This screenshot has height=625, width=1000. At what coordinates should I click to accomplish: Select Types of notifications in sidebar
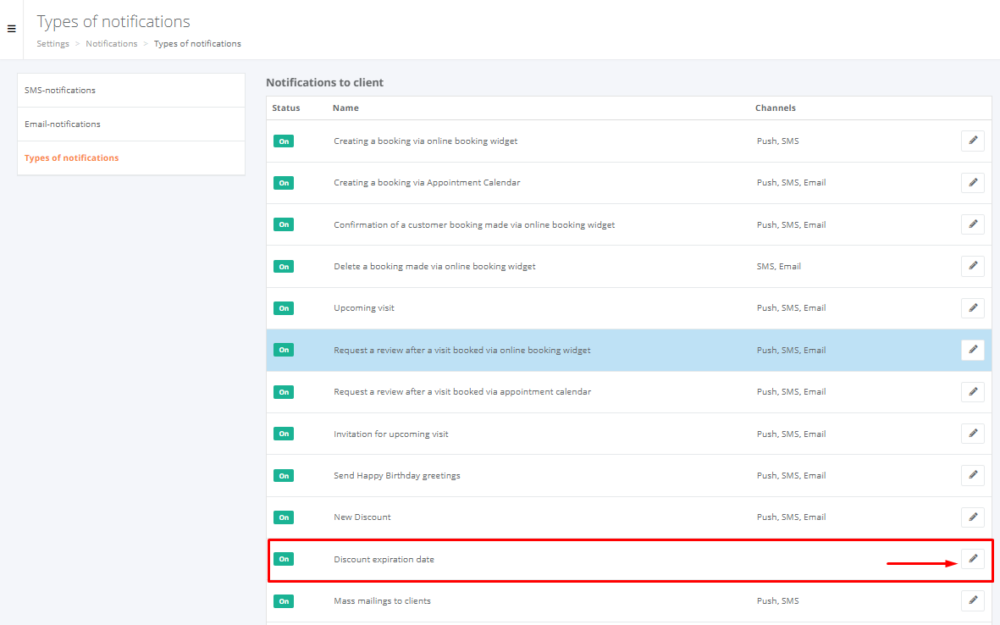coord(71,158)
